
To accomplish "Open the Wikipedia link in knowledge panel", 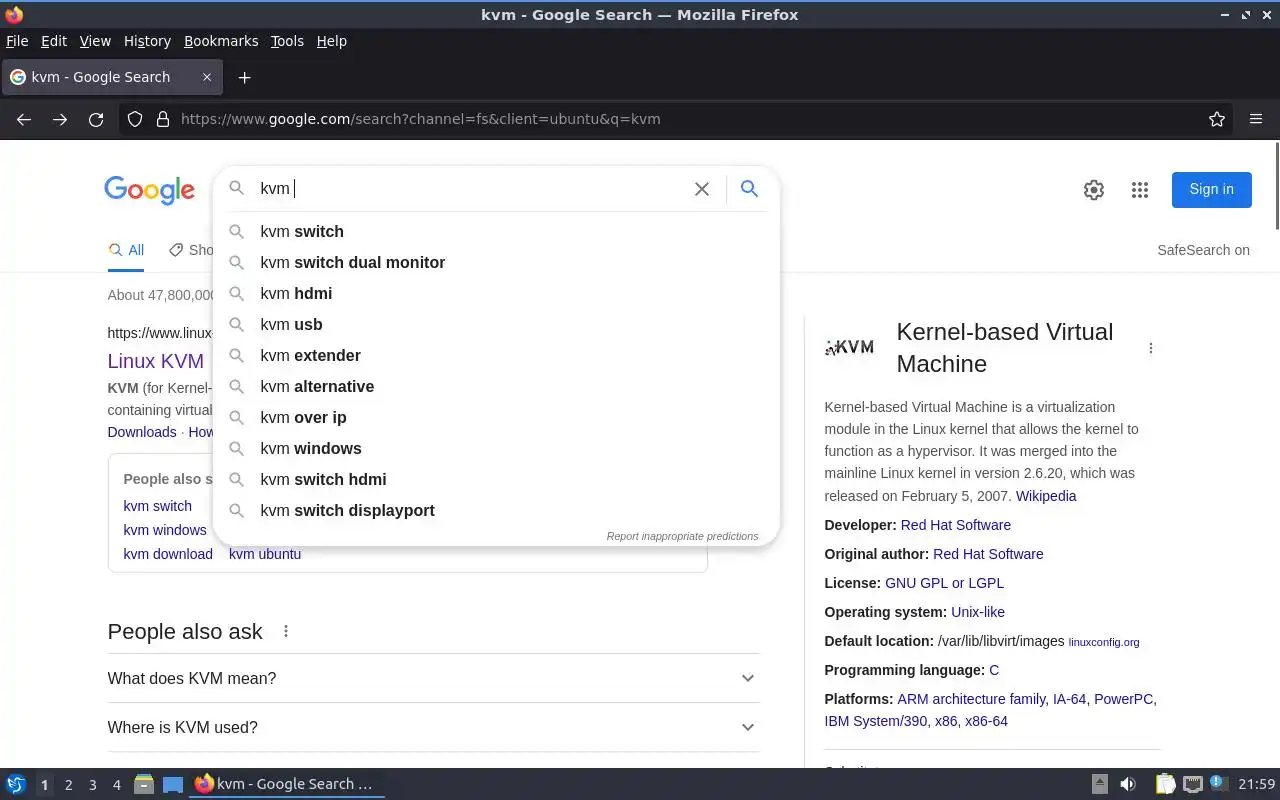I will tap(1046, 496).
